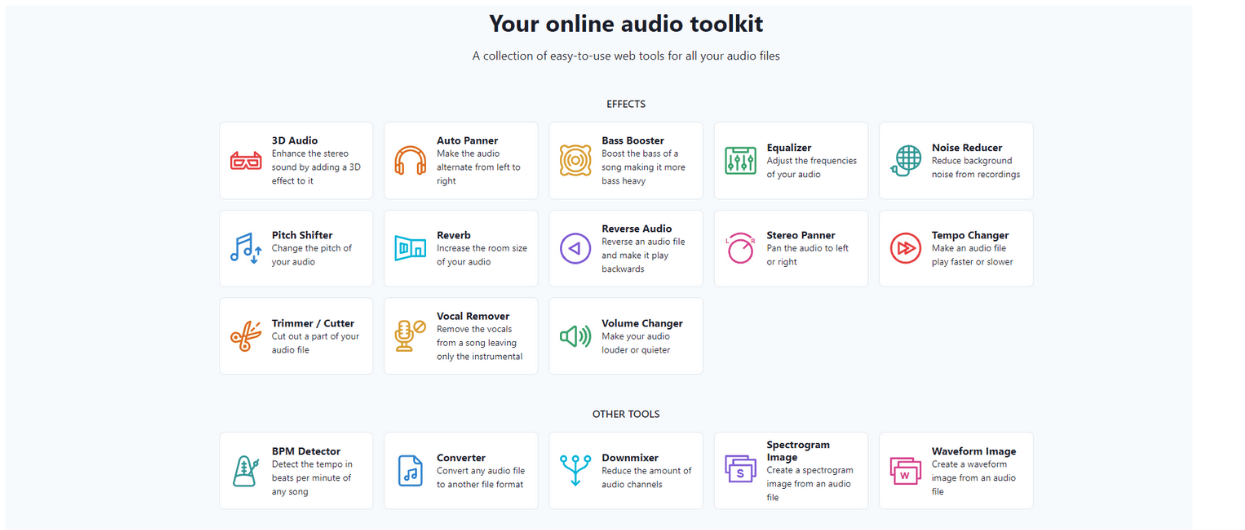1245x530 pixels.
Task: Click the EFFECTS section heading
Action: pos(626,104)
